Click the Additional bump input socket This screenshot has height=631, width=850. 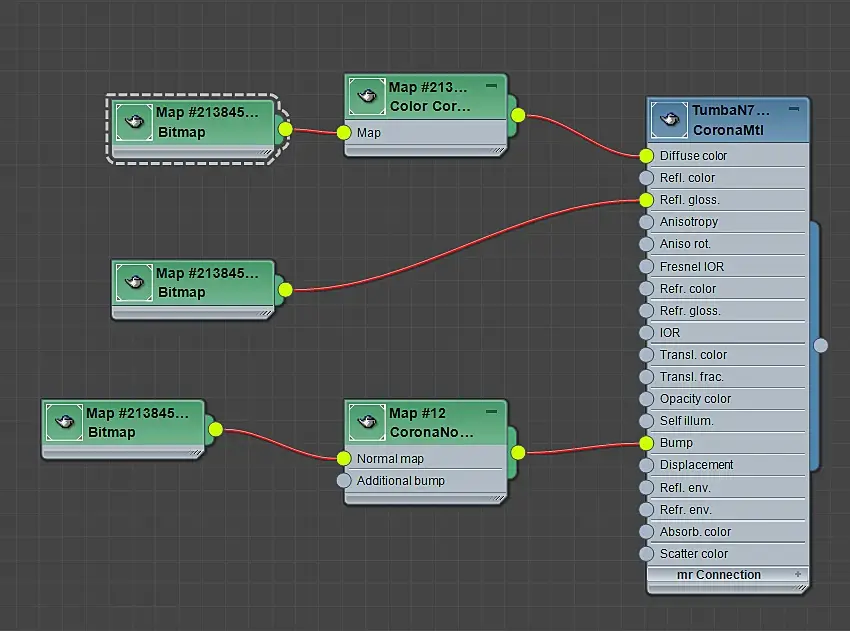click(344, 481)
